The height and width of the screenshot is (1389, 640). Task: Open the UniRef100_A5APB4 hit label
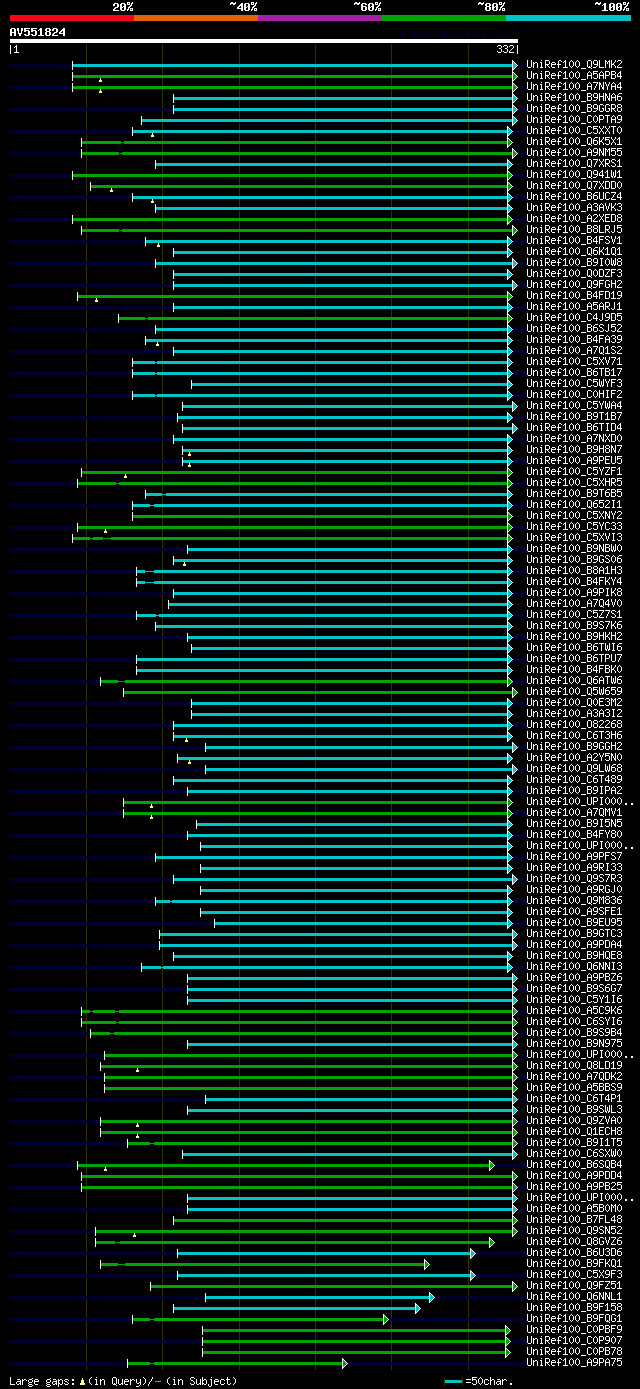coord(574,75)
